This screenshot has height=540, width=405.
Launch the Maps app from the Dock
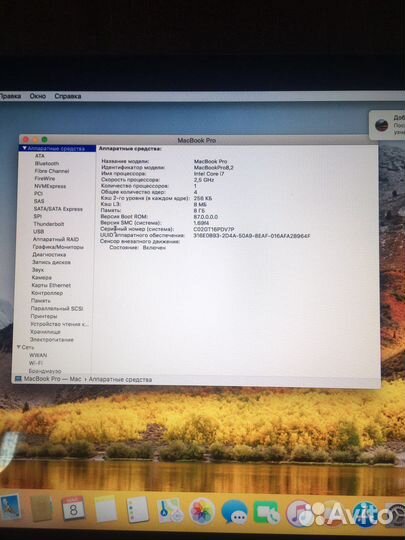coord(170,511)
